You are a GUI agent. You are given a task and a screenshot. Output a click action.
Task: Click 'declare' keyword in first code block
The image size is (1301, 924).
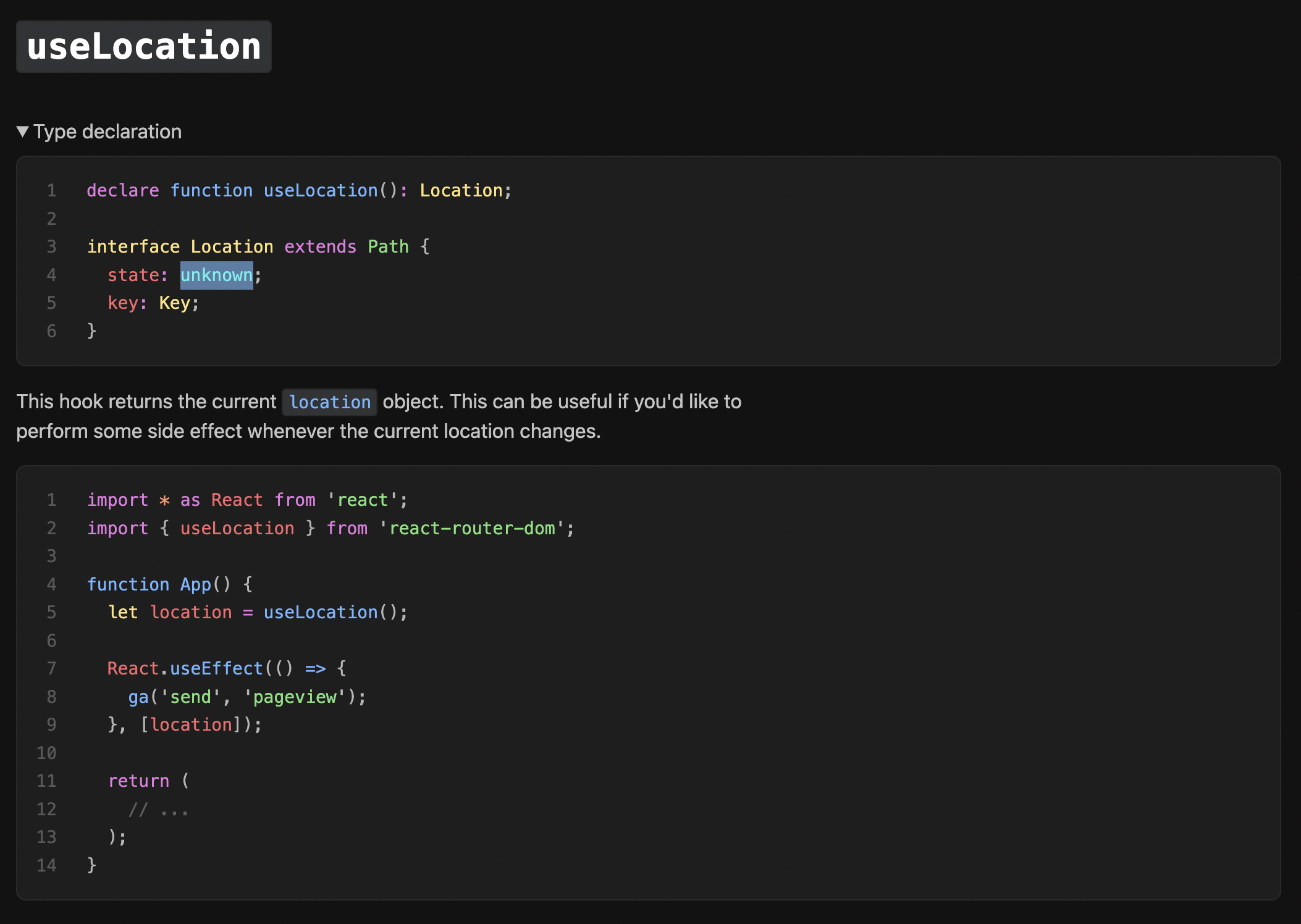122,190
